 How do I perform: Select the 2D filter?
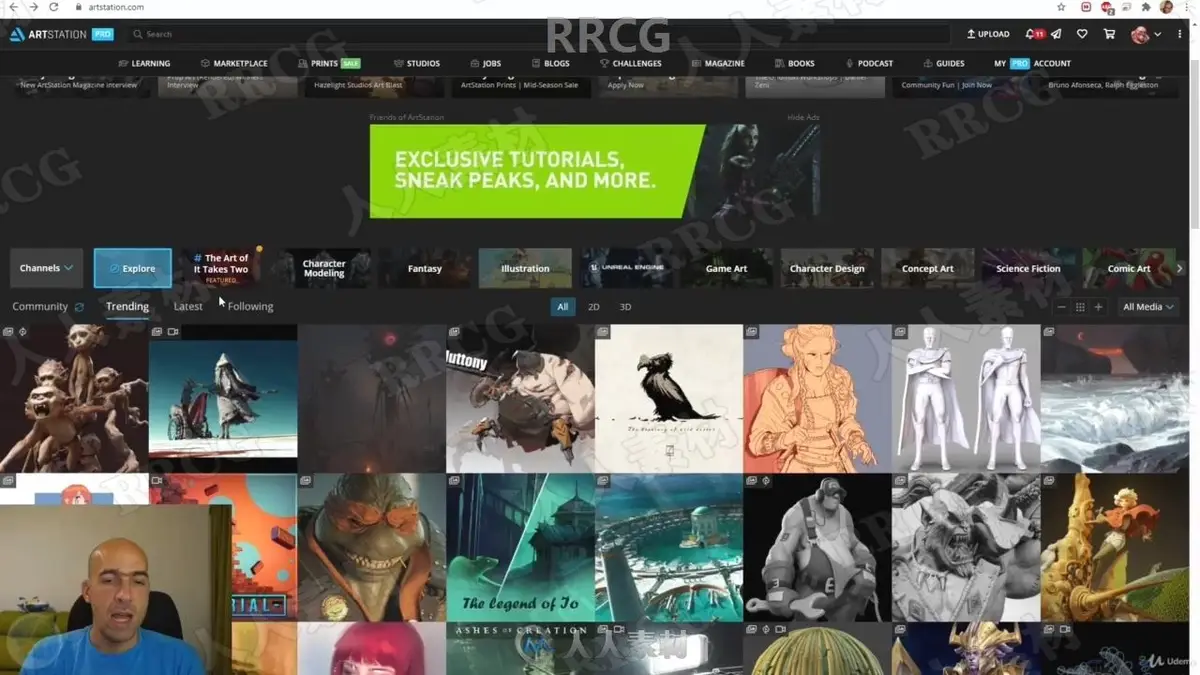(x=594, y=307)
